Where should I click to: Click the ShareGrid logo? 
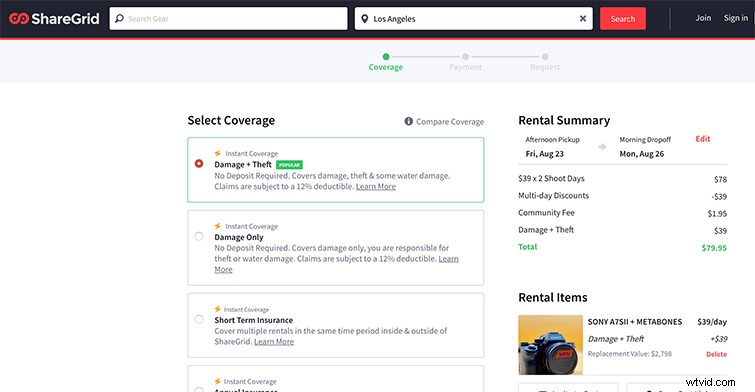click(x=54, y=19)
